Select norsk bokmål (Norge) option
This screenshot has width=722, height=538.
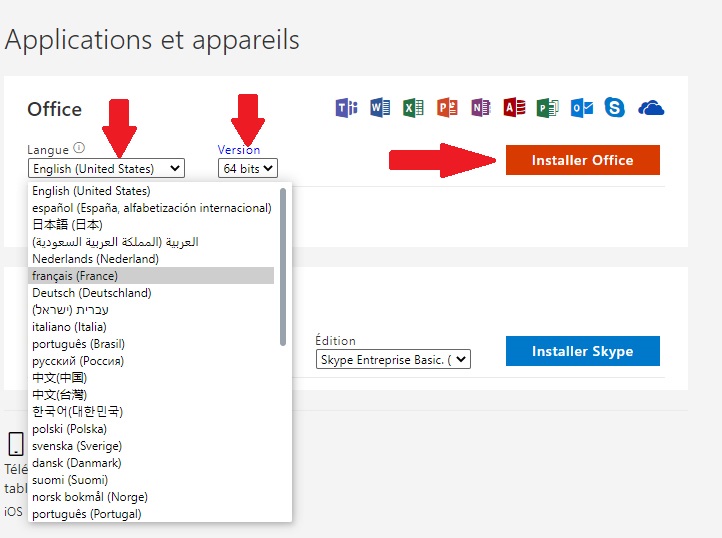click(x=153, y=497)
